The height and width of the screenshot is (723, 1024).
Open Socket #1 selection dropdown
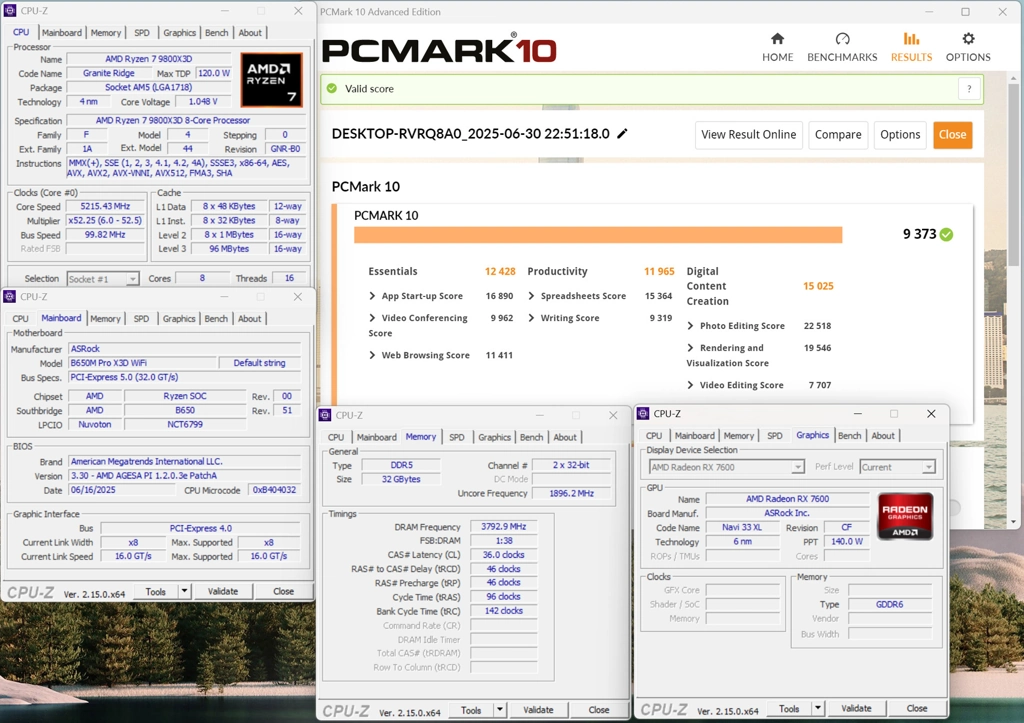coord(103,279)
